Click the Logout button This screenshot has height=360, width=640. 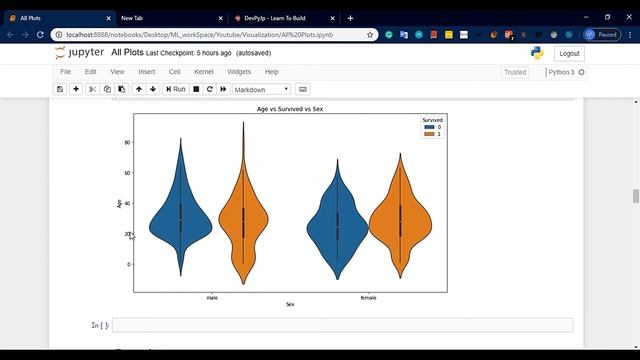point(569,53)
